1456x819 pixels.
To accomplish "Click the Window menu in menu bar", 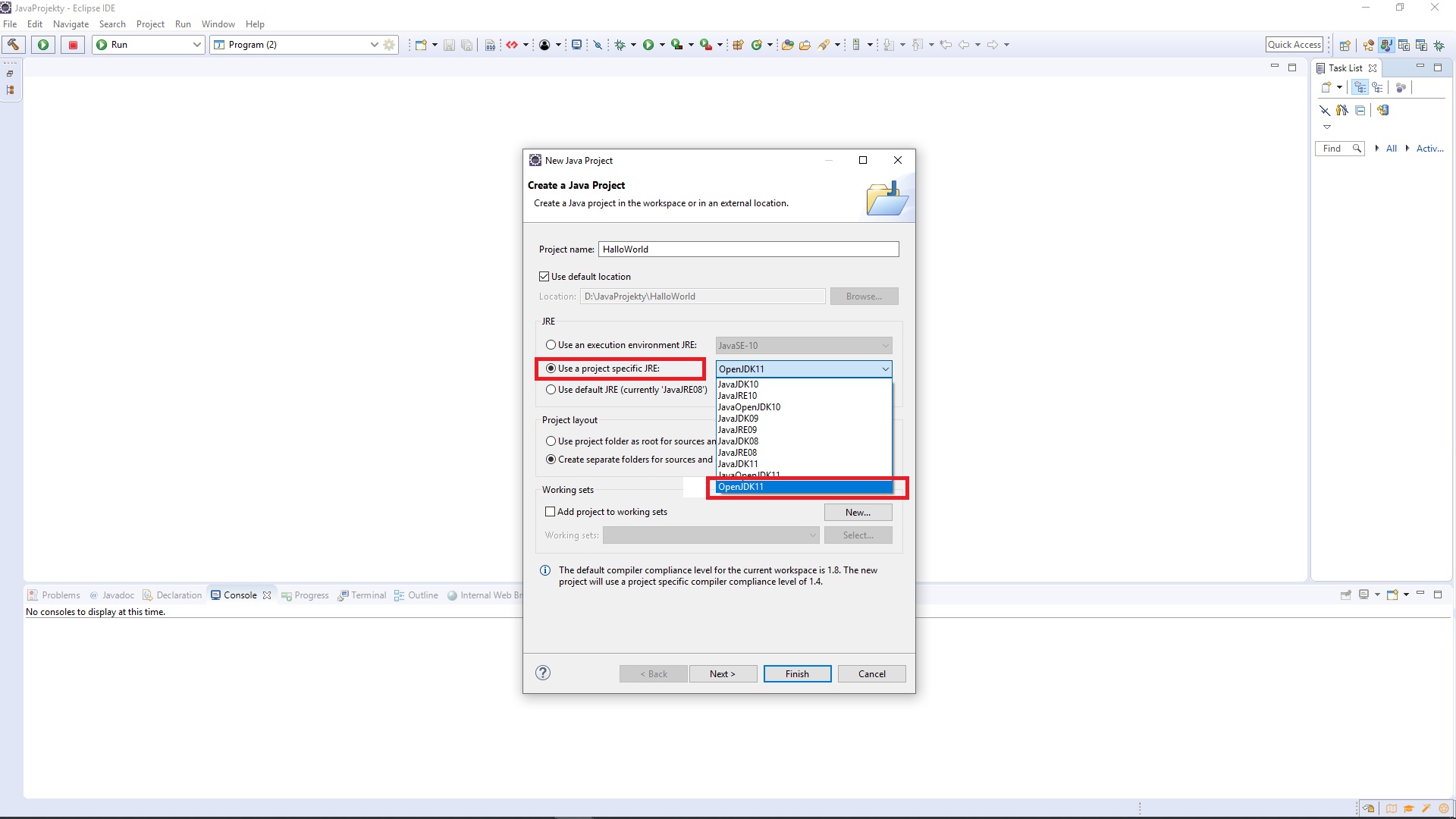I will 218,24.
